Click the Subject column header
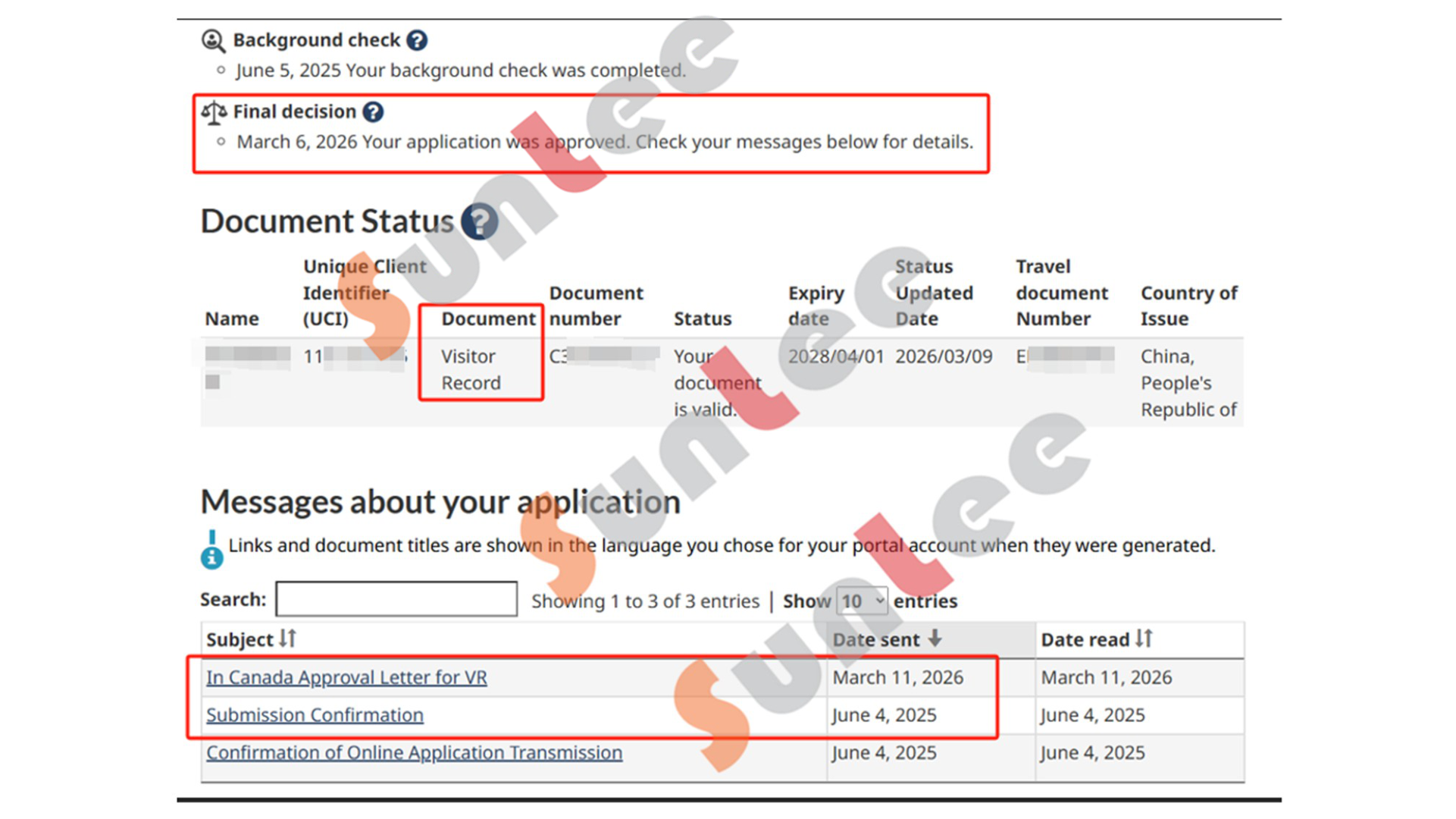Image resolution: width=1456 pixels, height=819 pixels. click(240, 640)
